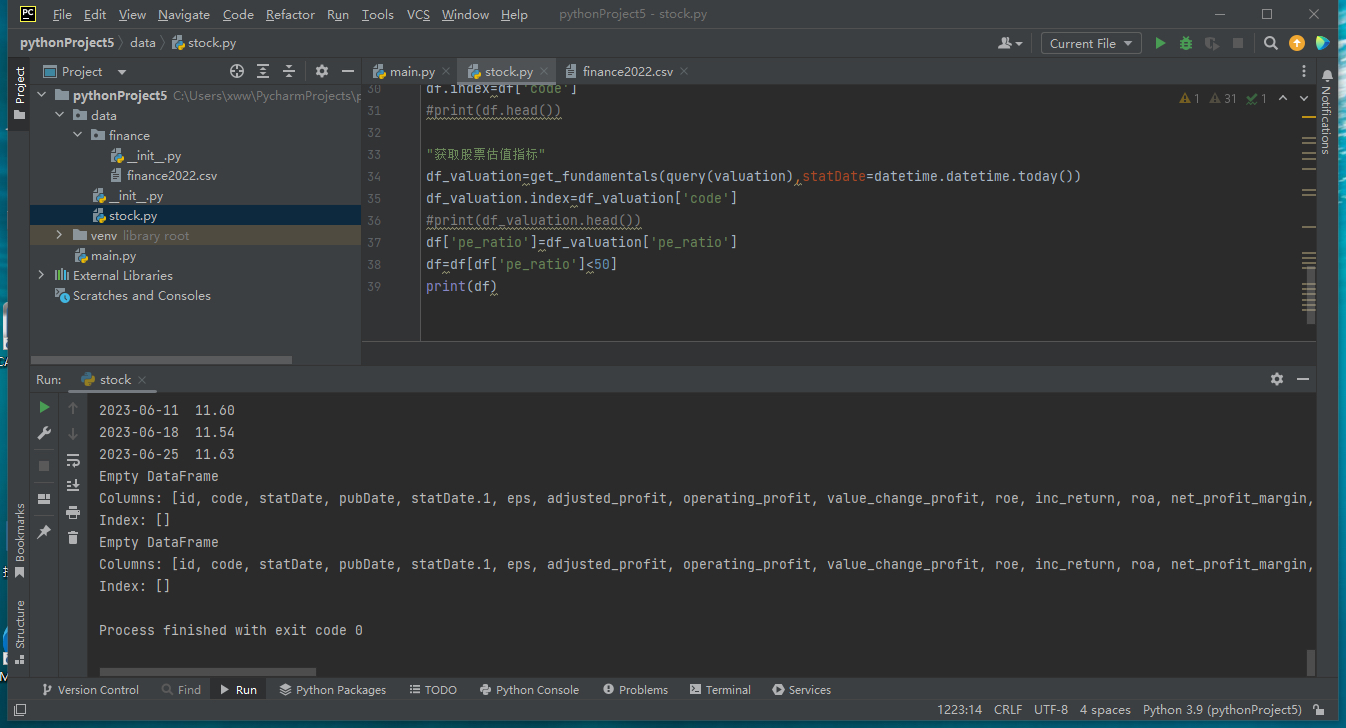Click the Run console horizontal scrollbar
This screenshot has height=728, width=1346.
[208, 672]
